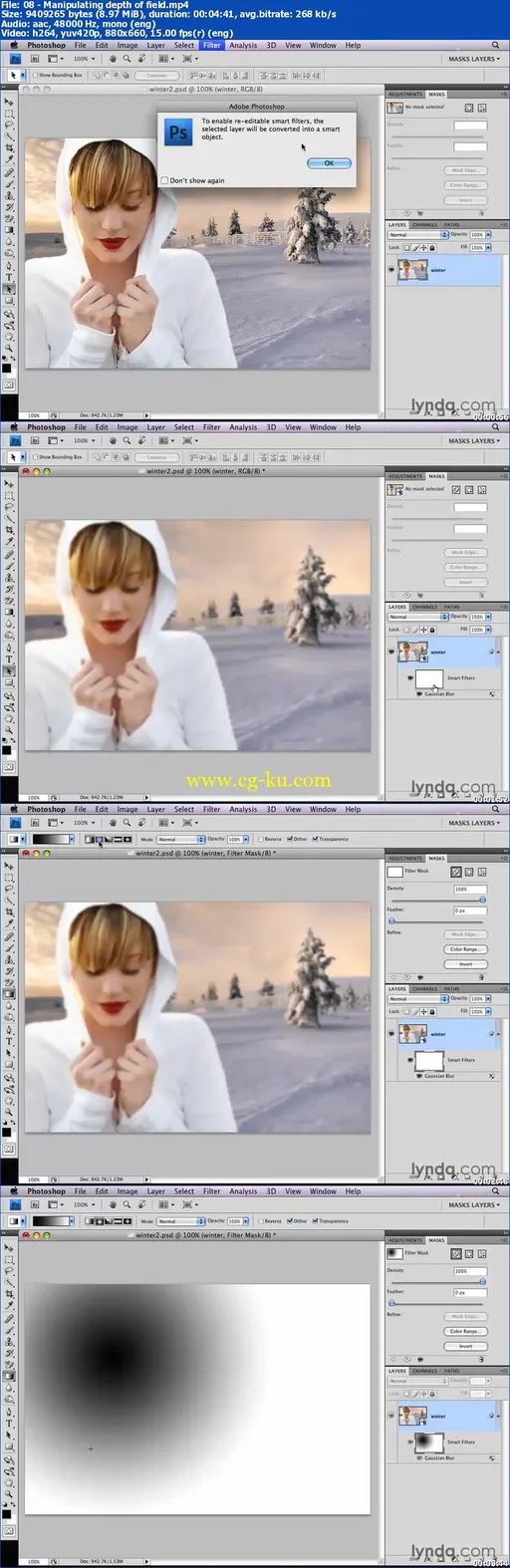Select the winter layer thumbnail in the dialog frame
510x1568 pixels.
pos(412,270)
